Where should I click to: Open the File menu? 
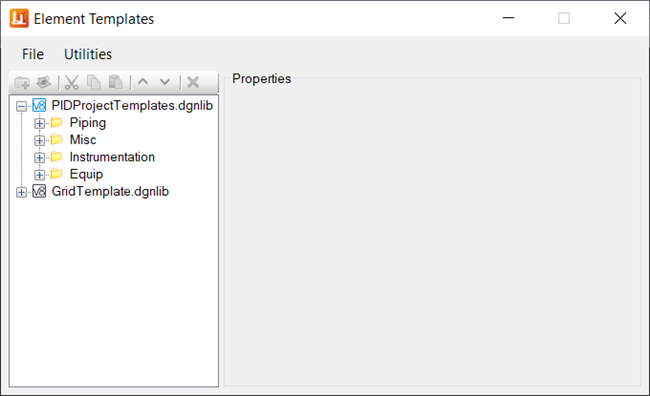[33, 54]
